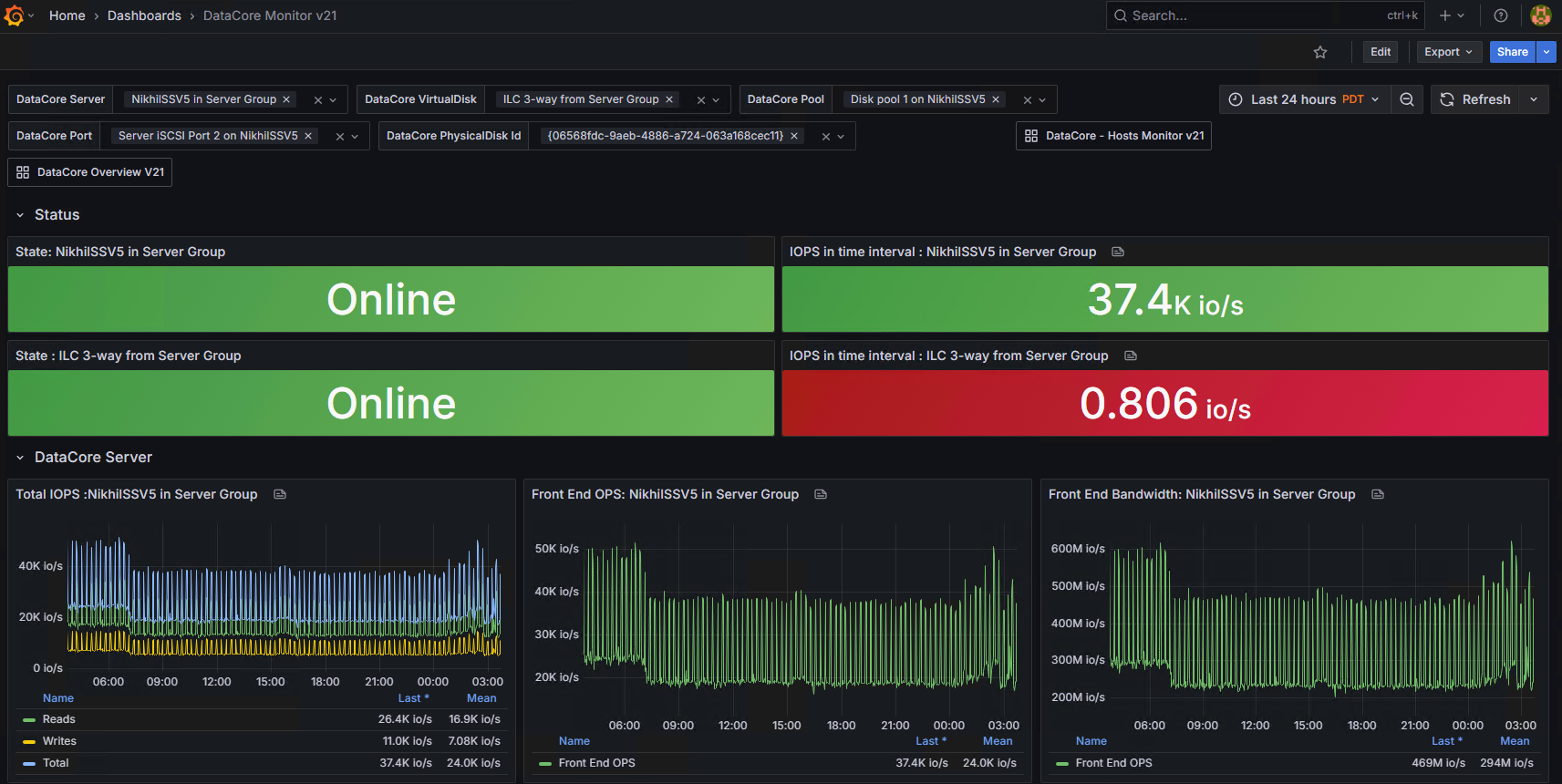The width and height of the screenshot is (1562, 784).
Task: Toggle the Reads series in legend
Action: pyautogui.click(x=59, y=719)
